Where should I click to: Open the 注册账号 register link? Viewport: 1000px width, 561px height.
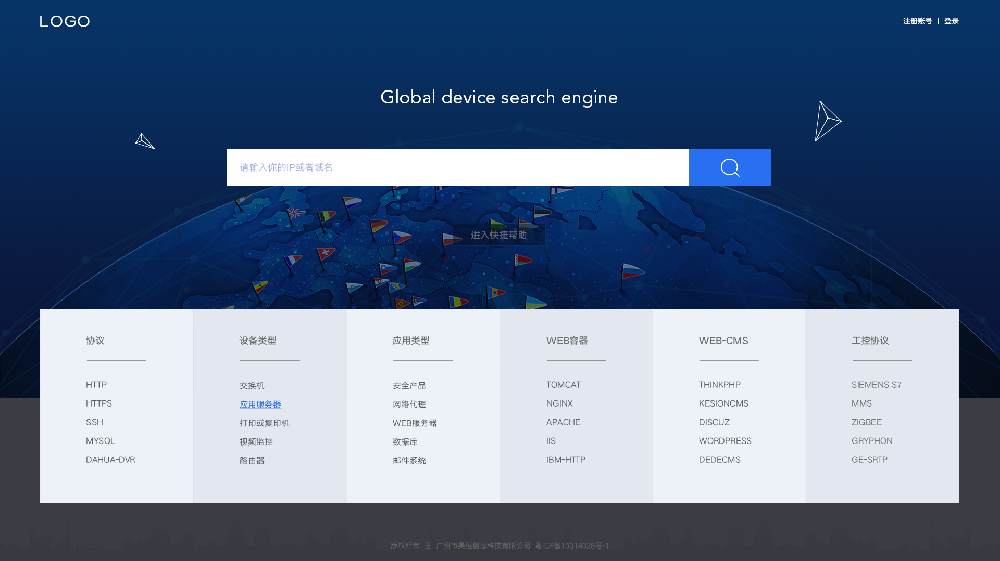pos(917,21)
